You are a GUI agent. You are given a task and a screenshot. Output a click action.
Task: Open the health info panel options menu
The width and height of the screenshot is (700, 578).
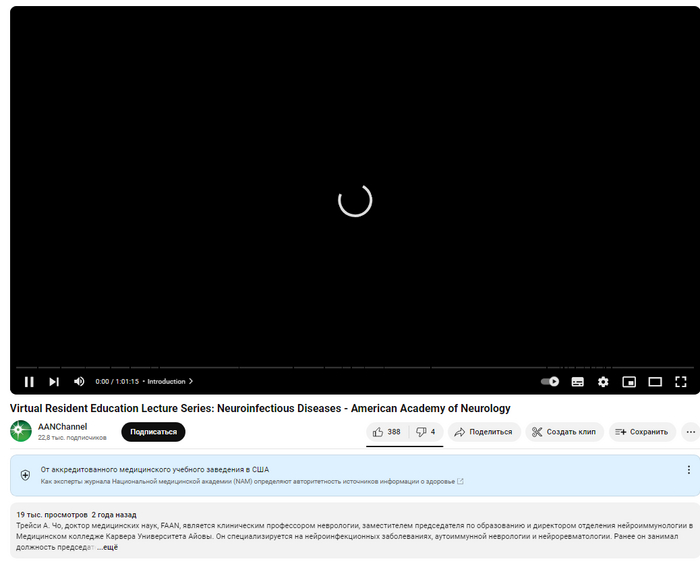[689, 470]
